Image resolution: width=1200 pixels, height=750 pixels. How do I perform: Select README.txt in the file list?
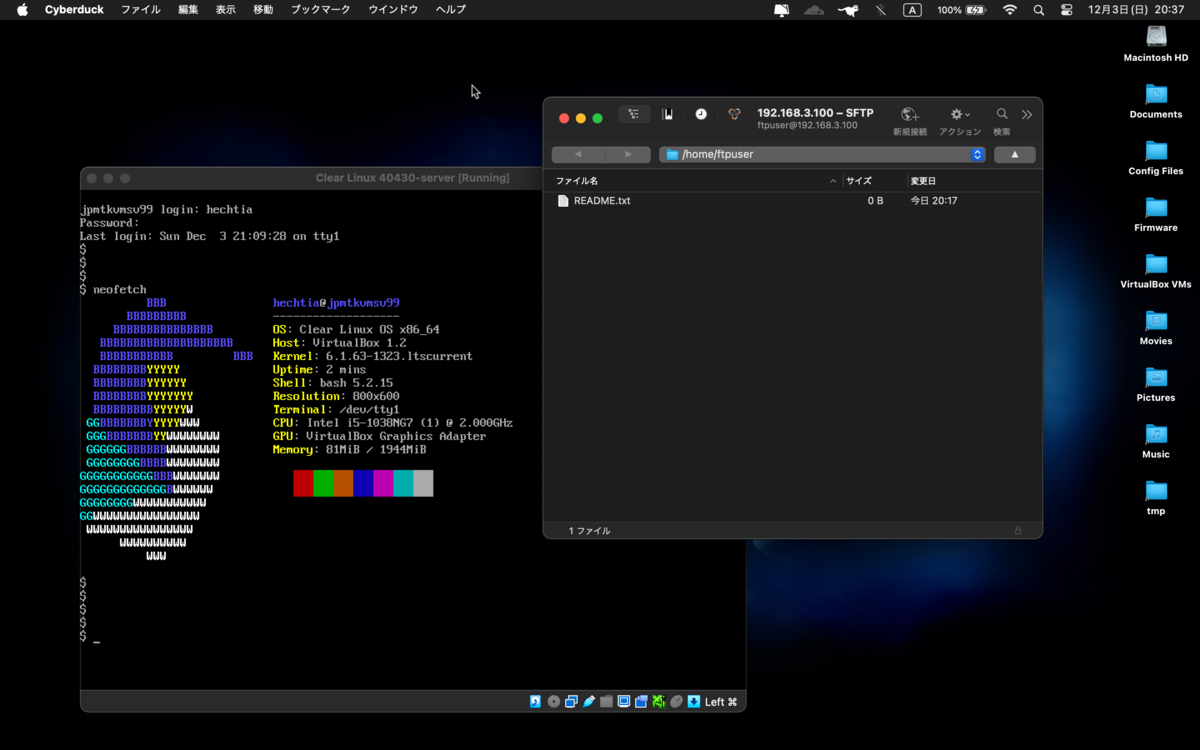pyautogui.click(x=601, y=200)
